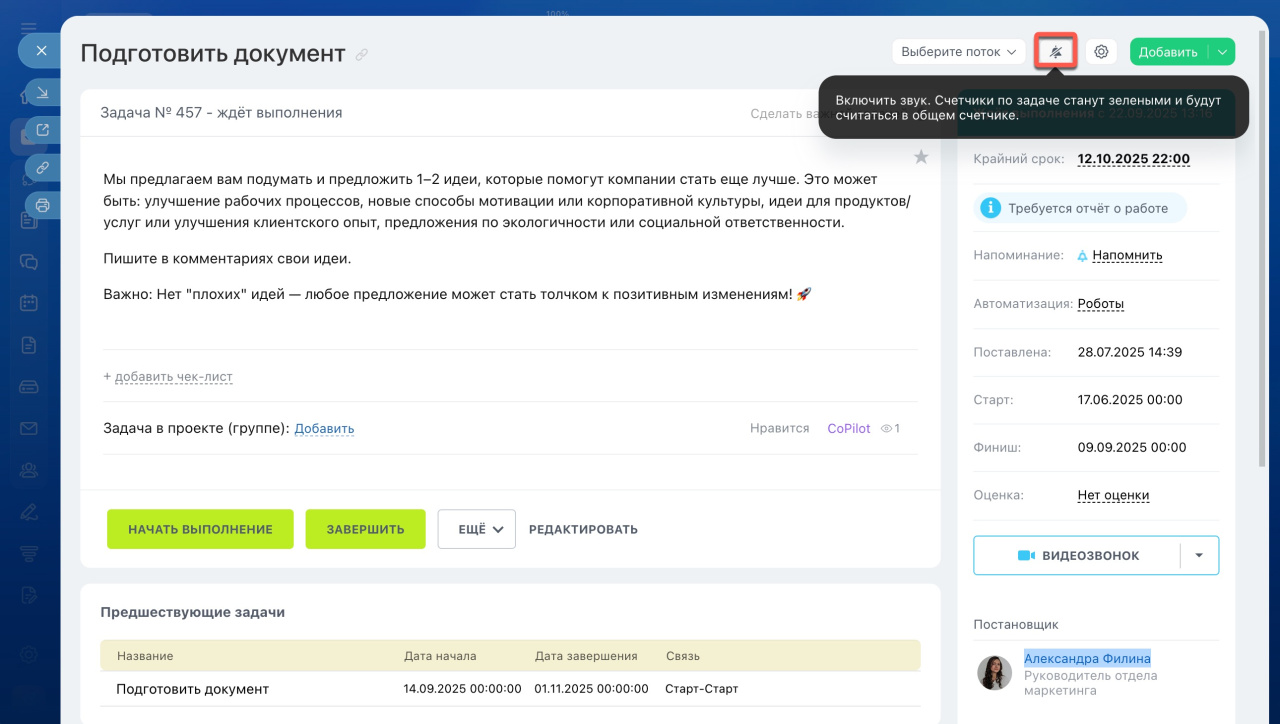Click the print task icon
The height and width of the screenshot is (724, 1280).
pyautogui.click(x=43, y=205)
